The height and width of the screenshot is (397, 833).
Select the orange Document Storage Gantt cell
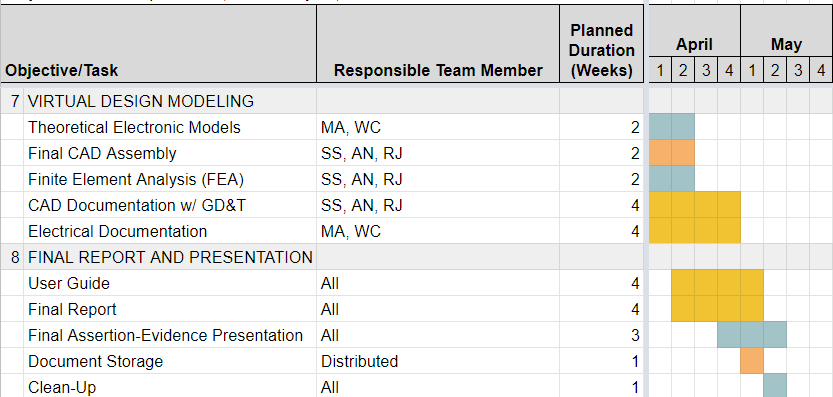752,361
